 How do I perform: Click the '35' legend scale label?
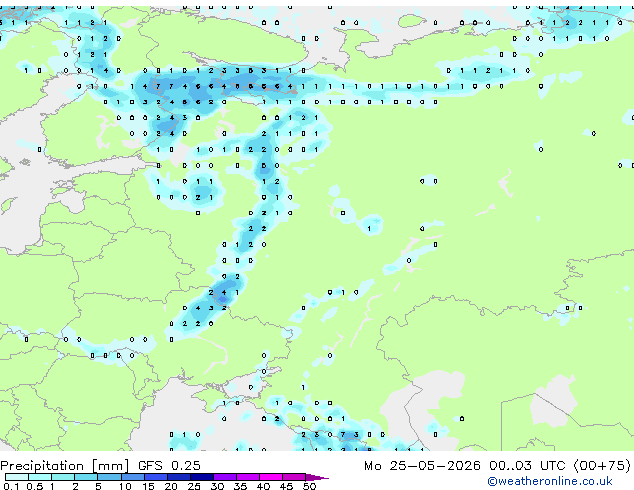click(x=240, y=486)
